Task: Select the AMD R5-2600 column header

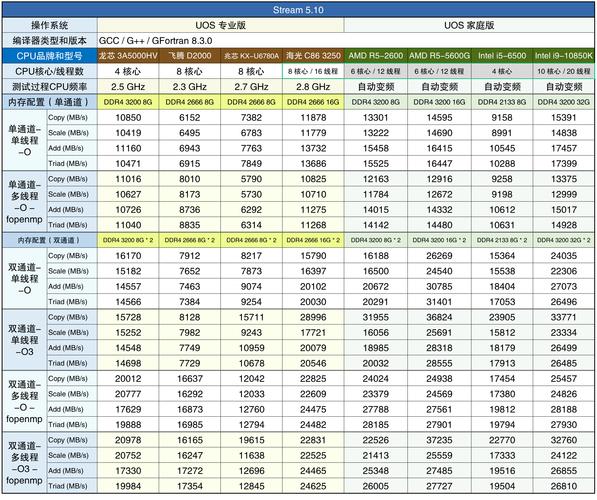Action: [375, 56]
